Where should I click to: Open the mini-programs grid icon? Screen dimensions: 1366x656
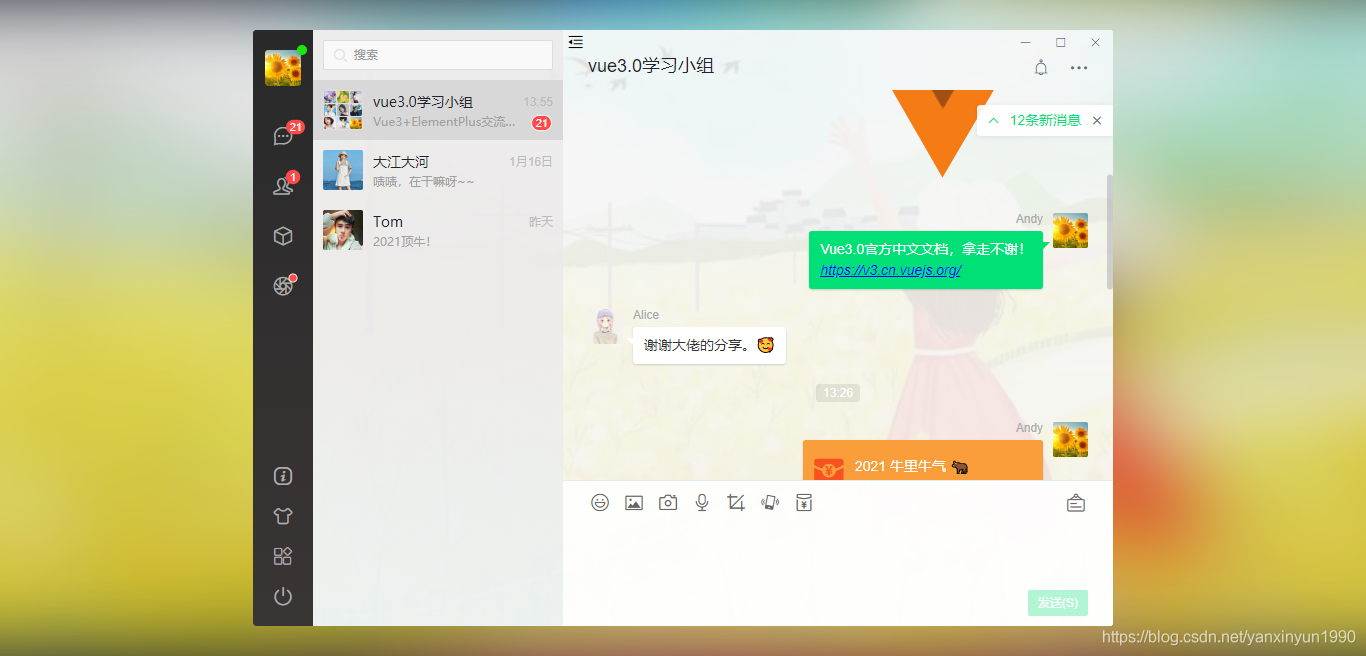coord(283,555)
